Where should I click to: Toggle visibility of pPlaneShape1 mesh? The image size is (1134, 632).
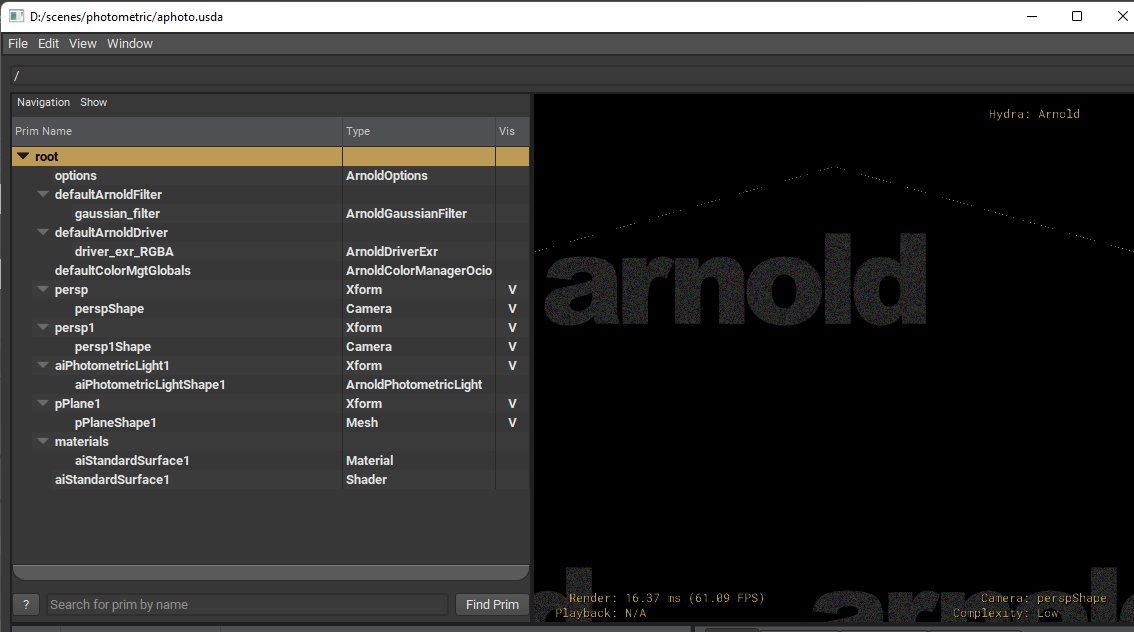click(512, 422)
